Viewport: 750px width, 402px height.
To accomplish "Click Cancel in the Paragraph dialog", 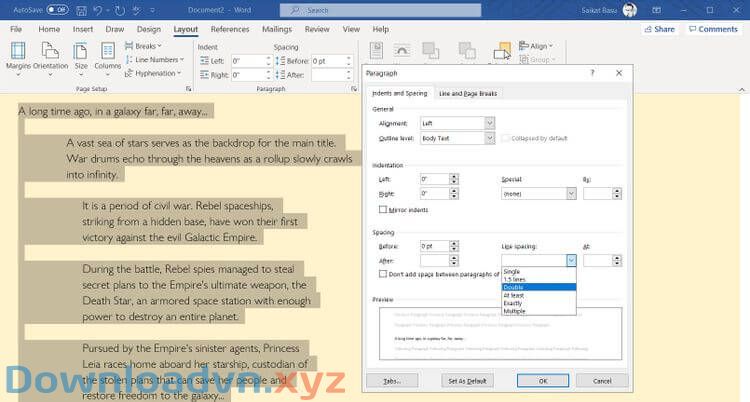I will [602, 381].
